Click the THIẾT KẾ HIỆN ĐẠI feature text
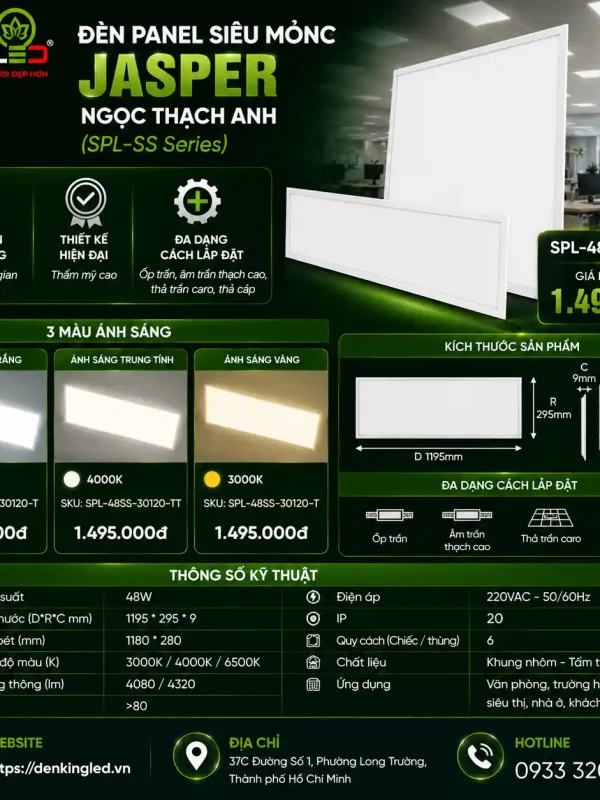The width and height of the screenshot is (600, 800). (84, 247)
